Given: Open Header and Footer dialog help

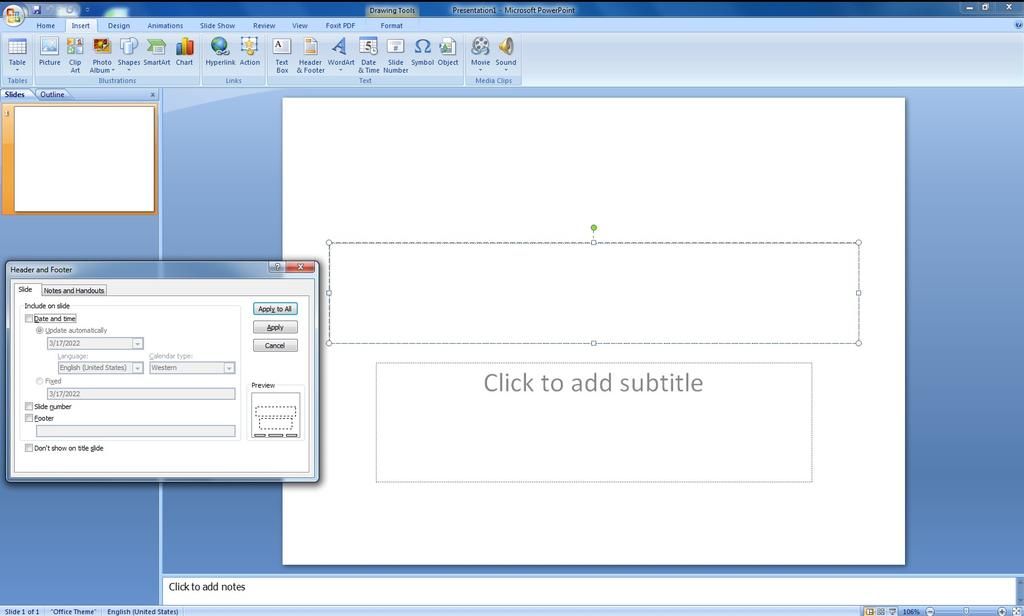Looking at the screenshot, I should click(277, 267).
